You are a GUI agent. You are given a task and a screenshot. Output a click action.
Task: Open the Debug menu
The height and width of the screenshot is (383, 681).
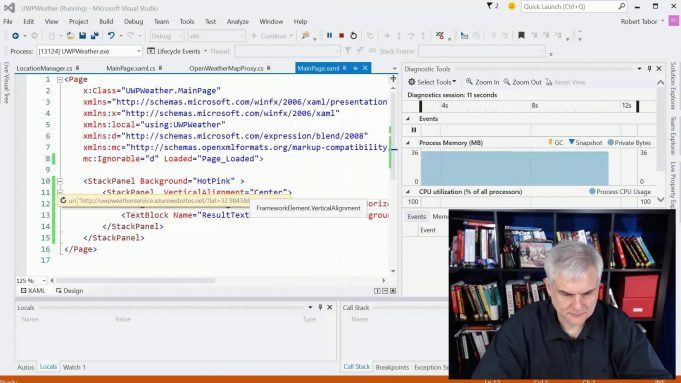(x=133, y=21)
